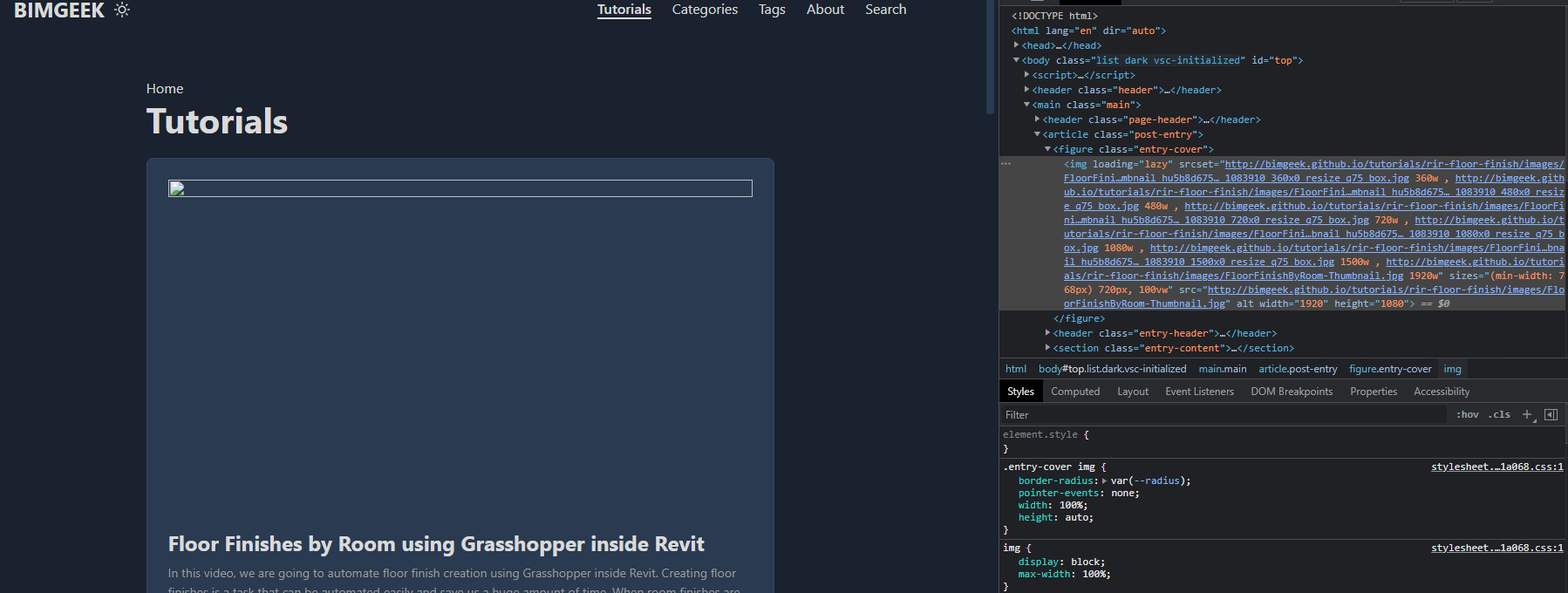Open stylesheet link for .entry-cover img rule
The height and width of the screenshot is (593, 1568).
click(1496, 467)
